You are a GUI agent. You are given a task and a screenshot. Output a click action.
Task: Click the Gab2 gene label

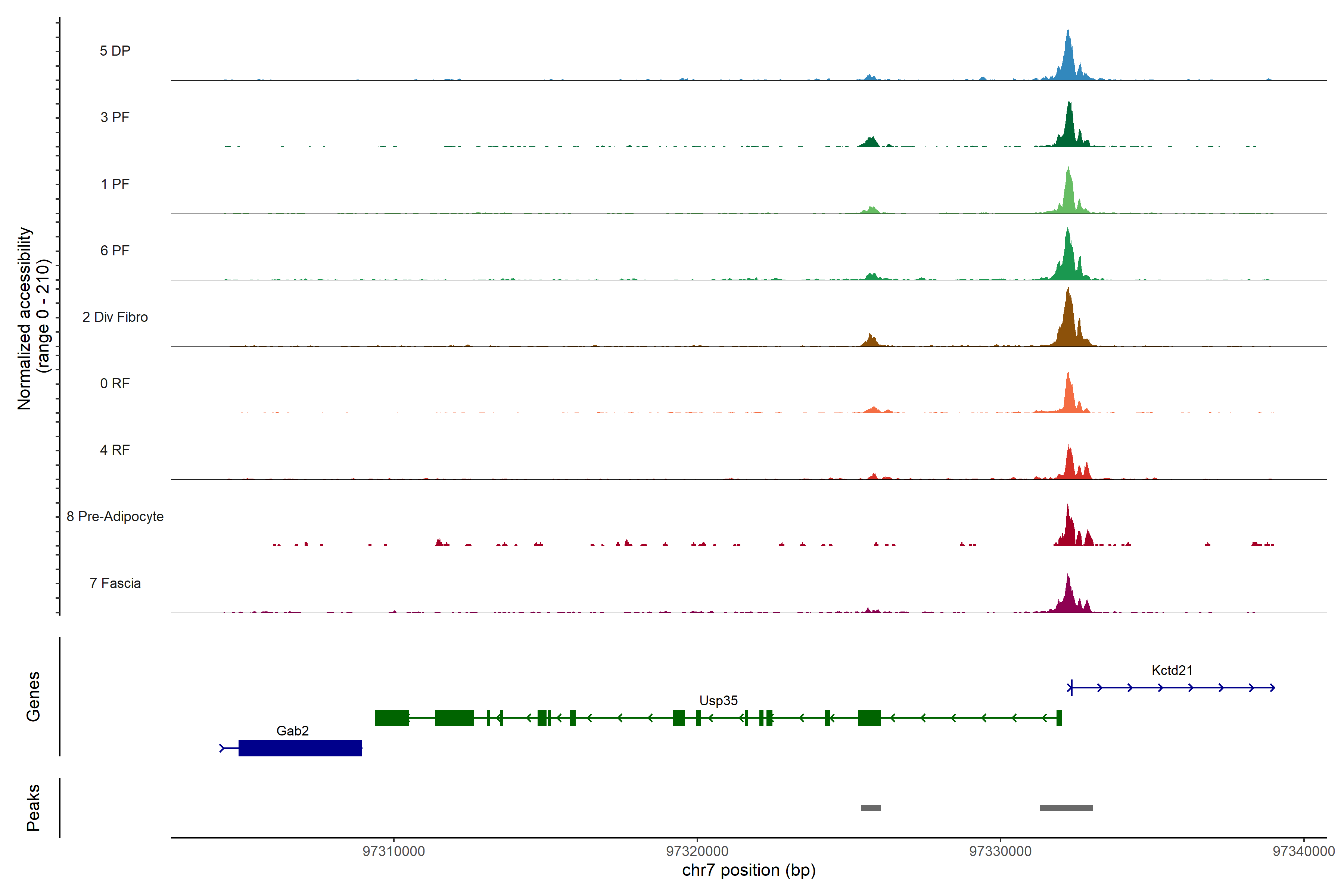[292, 731]
